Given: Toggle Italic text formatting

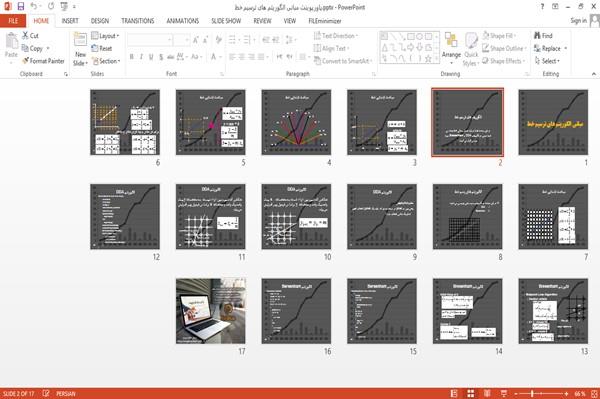Looking at the screenshot, I should coord(141,57).
